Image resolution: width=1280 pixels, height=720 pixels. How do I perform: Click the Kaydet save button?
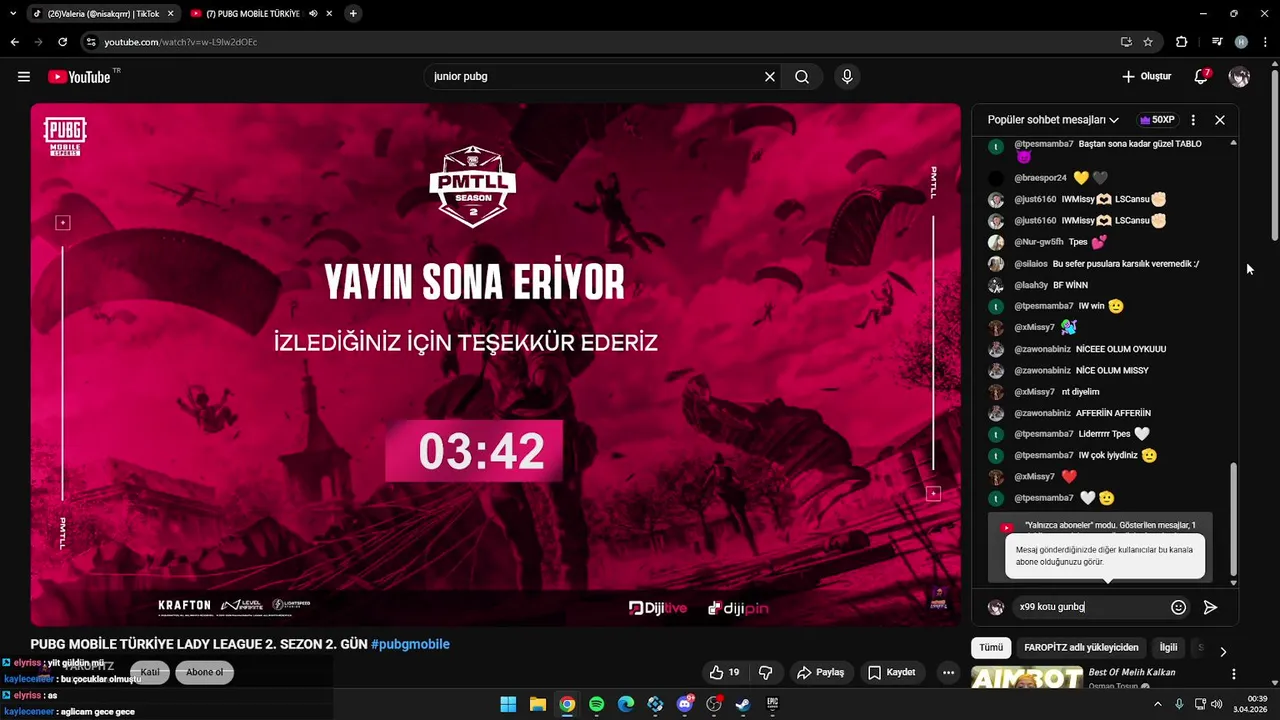click(x=892, y=672)
